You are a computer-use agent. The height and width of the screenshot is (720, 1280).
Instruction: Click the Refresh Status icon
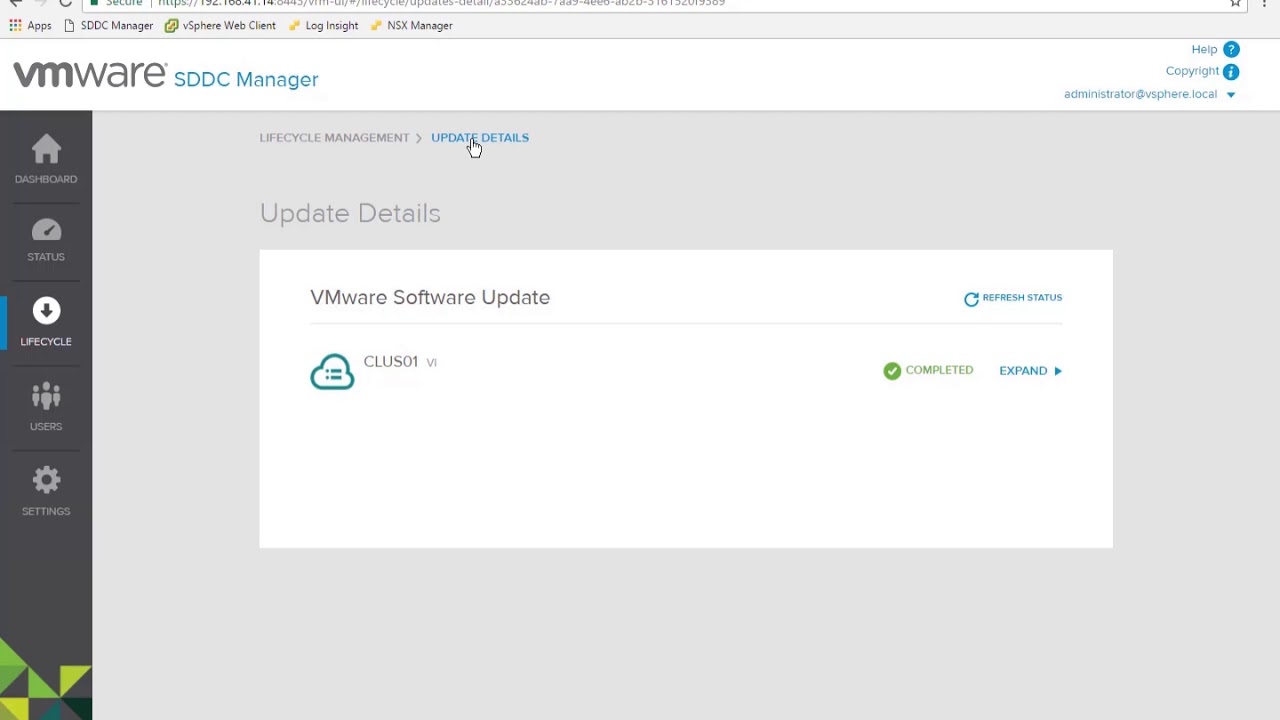click(970, 297)
